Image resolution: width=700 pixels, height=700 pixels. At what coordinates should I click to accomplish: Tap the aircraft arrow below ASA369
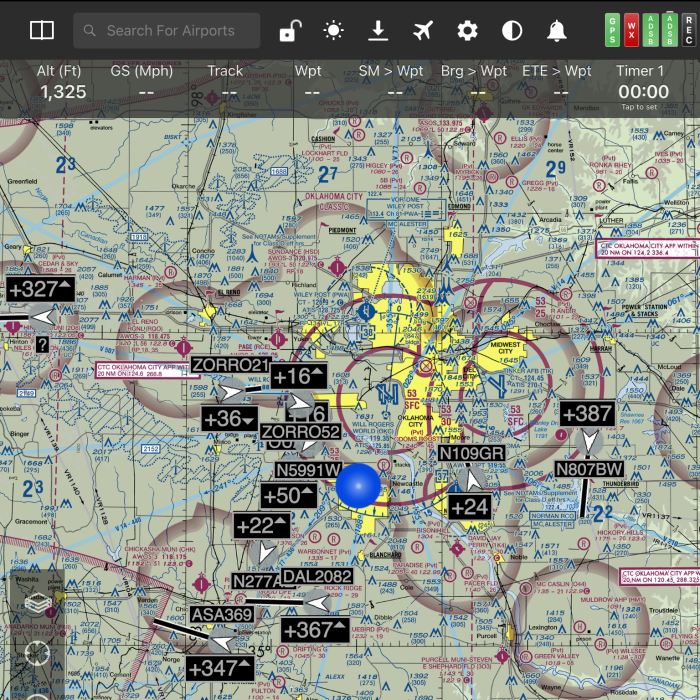[x=223, y=641]
